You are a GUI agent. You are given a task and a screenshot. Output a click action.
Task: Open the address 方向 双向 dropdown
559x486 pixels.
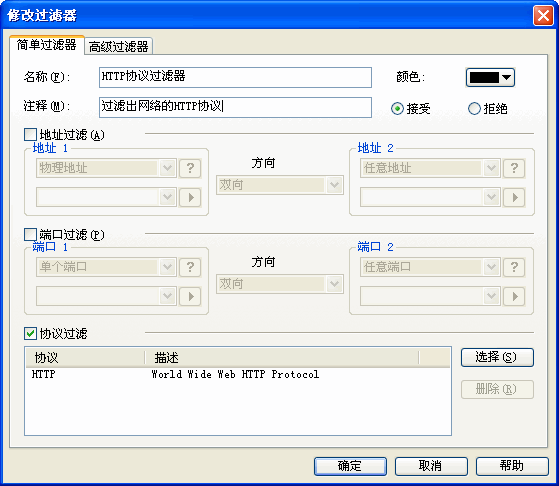click(280, 185)
